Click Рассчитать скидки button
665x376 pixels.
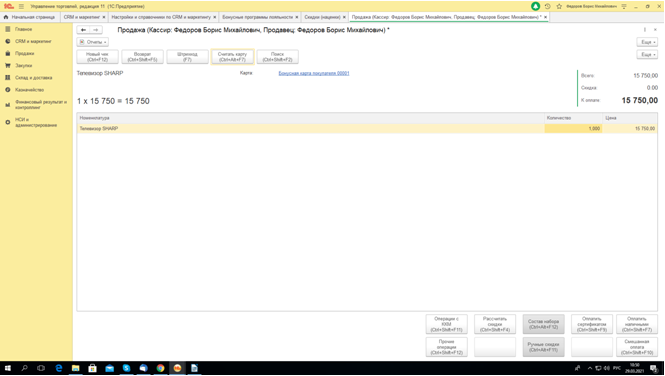tap(495, 324)
